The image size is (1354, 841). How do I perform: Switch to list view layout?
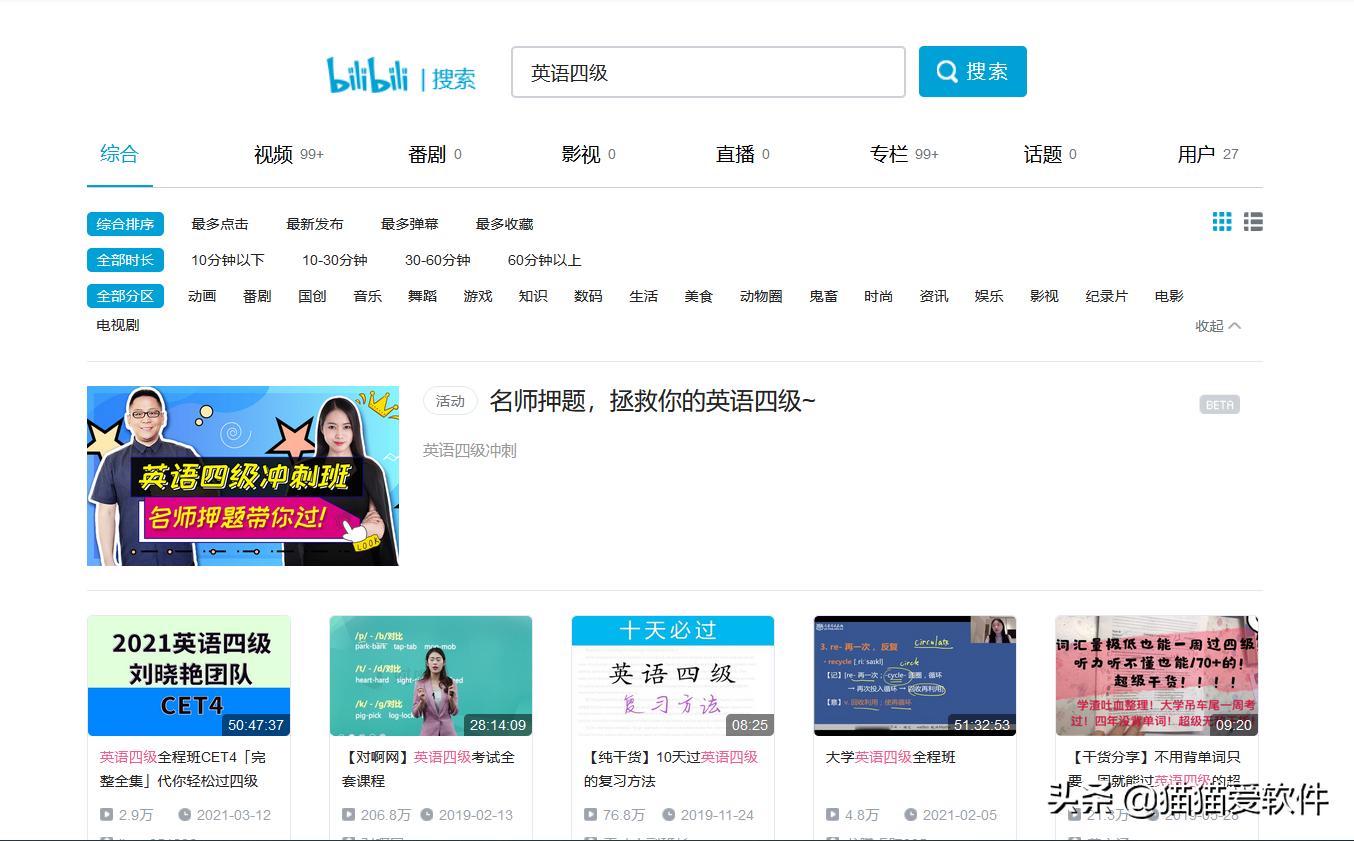coord(1252,222)
